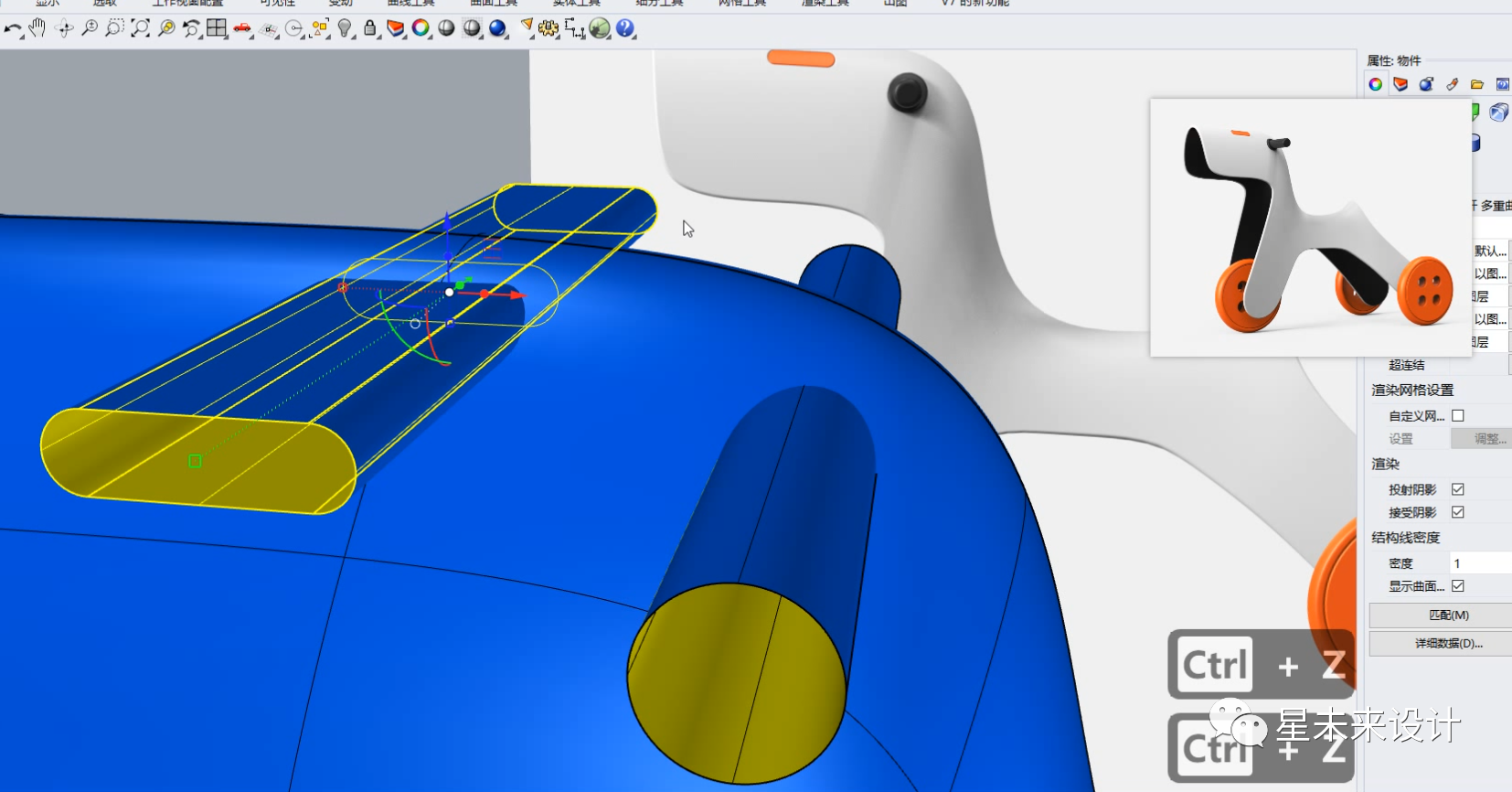This screenshot has width=1512, height=792.
Task: Open the layers icon in toolbar
Action: click(x=395, y=28)
